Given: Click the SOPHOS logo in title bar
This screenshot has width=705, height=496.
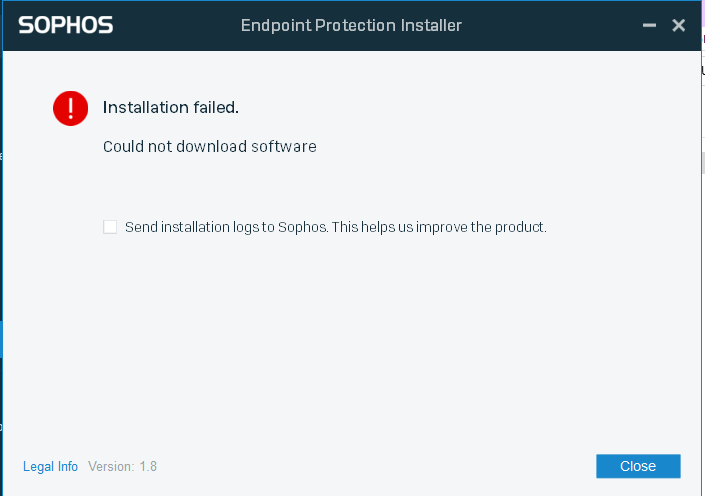Looking at the screenshot, I should pyautogui.click(x=66, y=25).
